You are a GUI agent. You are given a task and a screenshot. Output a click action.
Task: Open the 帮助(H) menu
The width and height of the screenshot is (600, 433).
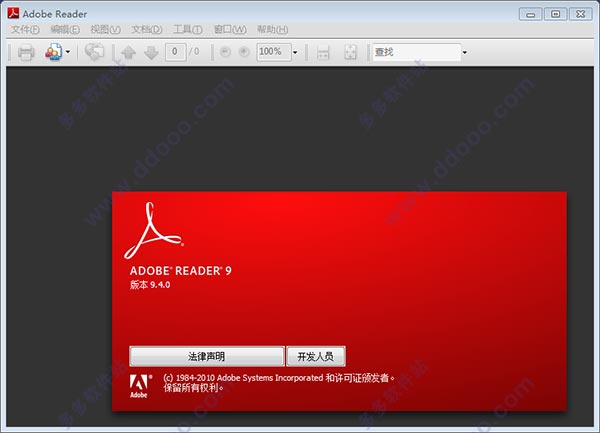[x=272, y=29]
